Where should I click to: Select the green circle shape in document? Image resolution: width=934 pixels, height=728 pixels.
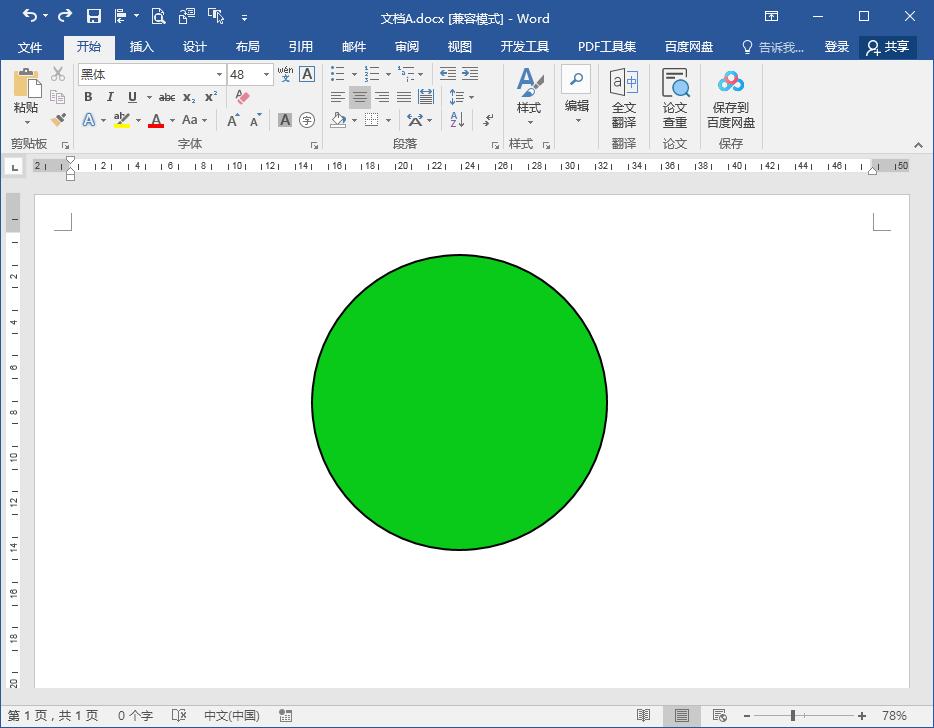pyautogui.click(x=459, y=402)
